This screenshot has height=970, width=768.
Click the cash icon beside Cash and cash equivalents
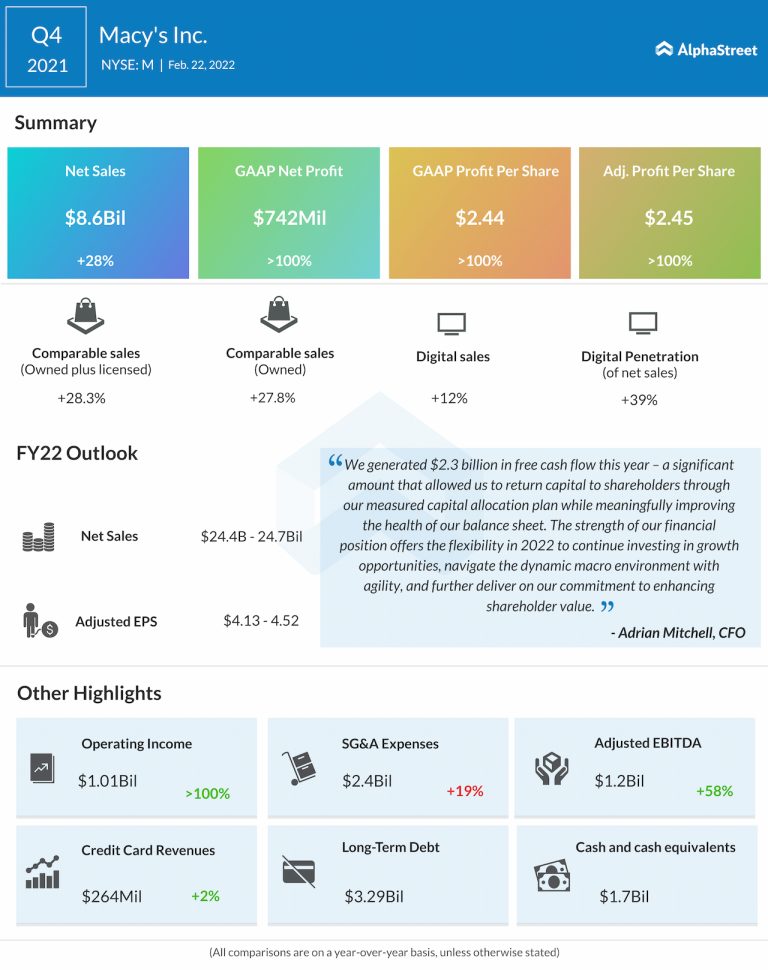coord(552,877)
